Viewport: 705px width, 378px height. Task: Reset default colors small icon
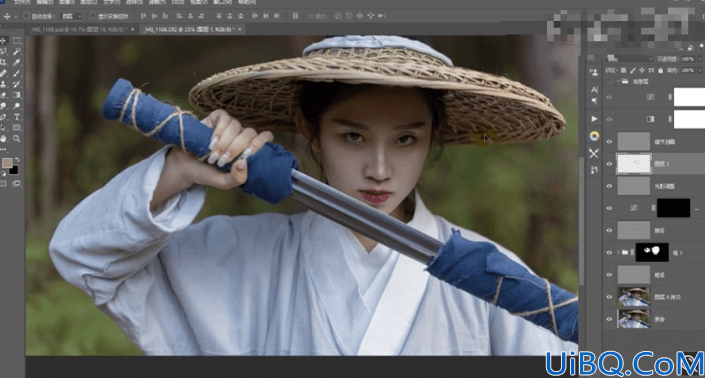[4, 173]
